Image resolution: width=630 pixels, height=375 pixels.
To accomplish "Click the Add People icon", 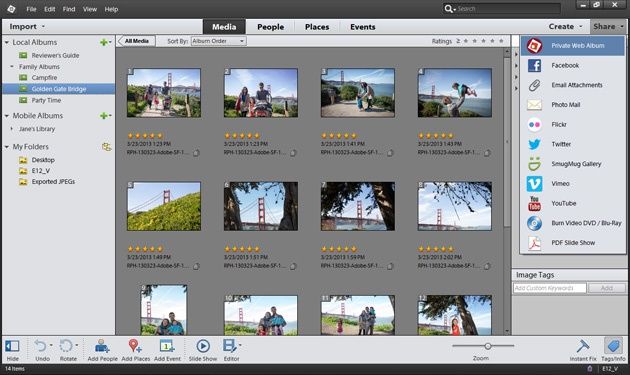I will 102,346.
